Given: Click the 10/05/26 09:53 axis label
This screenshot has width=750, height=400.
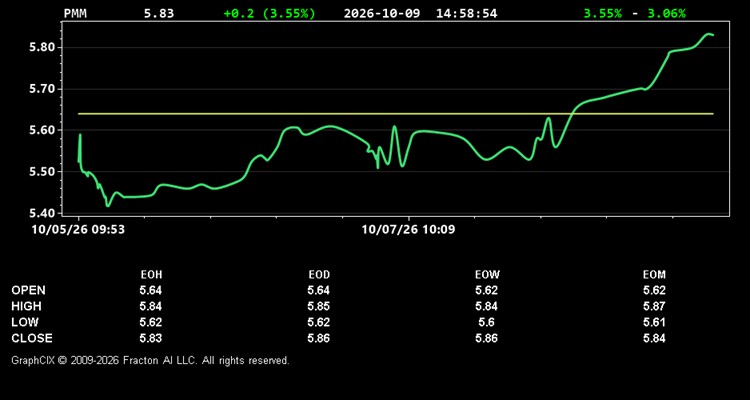Looking at the screenshot, I should pos(78,229).
